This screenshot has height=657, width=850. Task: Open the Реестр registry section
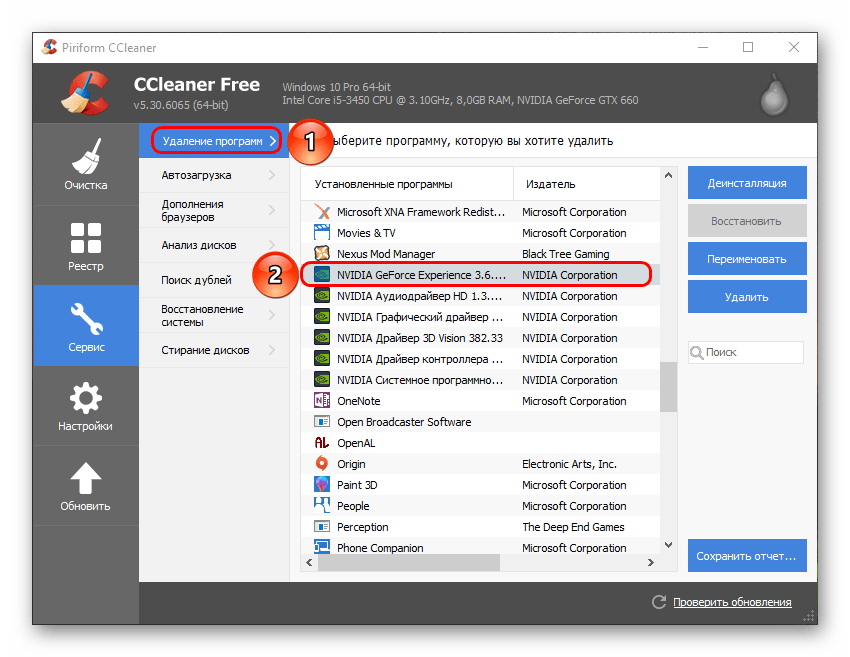[x=85, y=245]
